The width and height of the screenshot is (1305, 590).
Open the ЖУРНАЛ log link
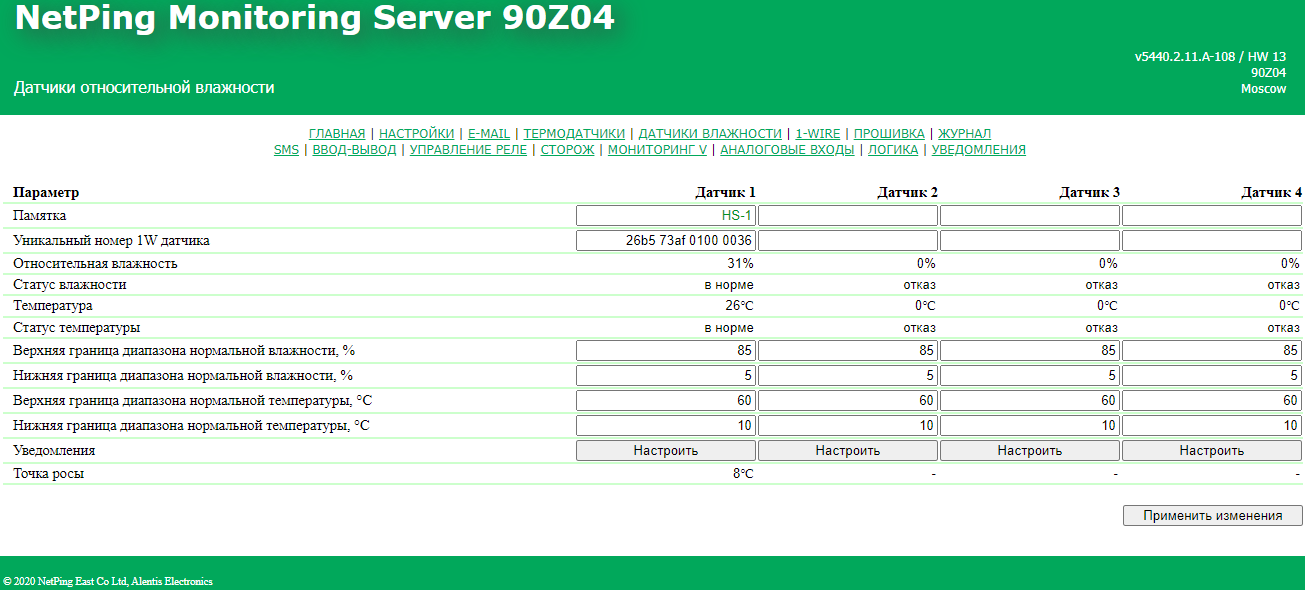[964, 133]
